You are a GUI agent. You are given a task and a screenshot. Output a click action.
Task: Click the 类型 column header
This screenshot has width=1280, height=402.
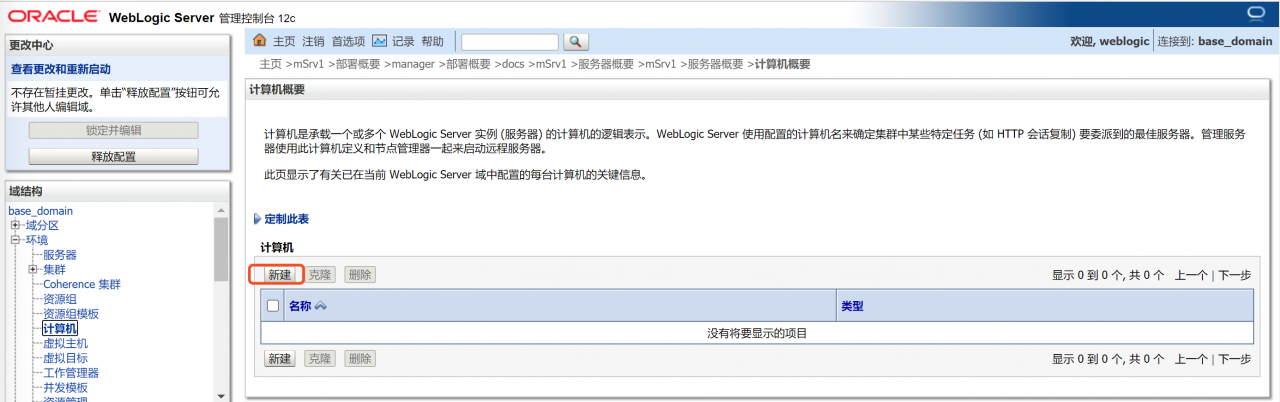click(852, 305)
